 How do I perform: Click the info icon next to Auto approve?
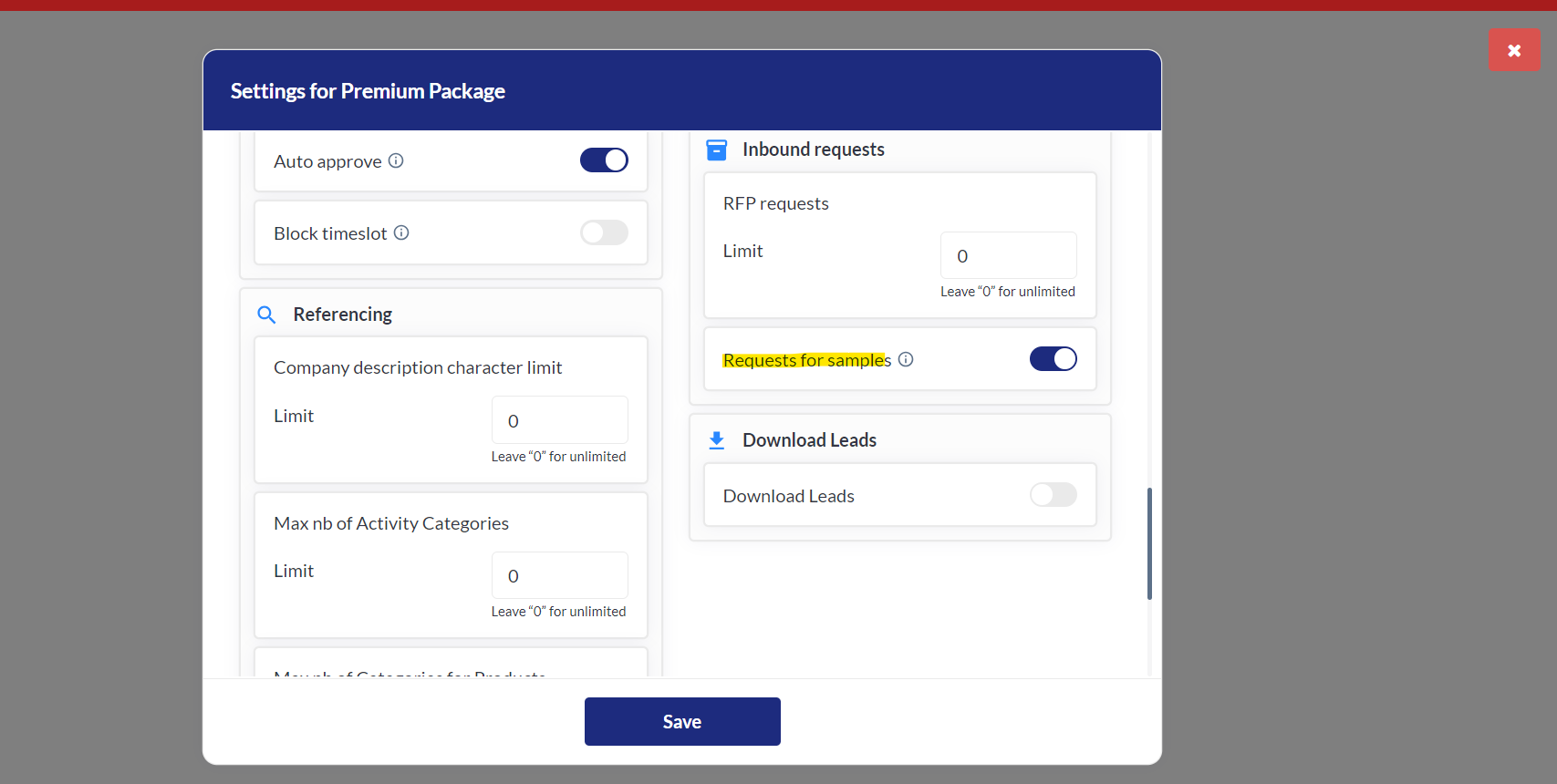[x=396, y=160]
